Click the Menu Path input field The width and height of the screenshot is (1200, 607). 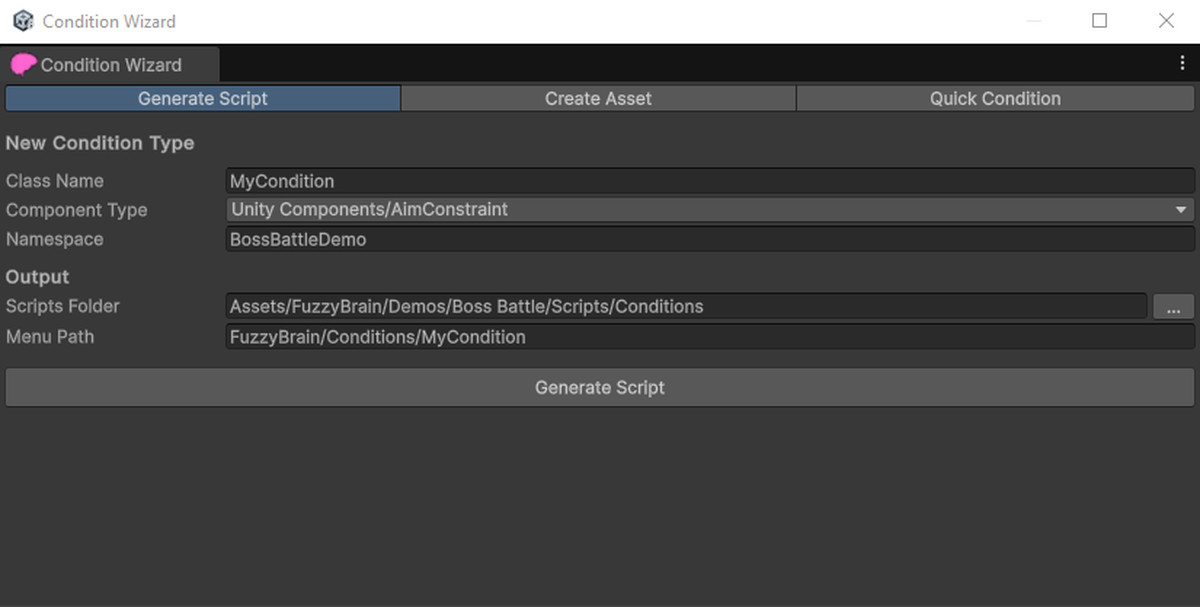click(x=710, y=337)
